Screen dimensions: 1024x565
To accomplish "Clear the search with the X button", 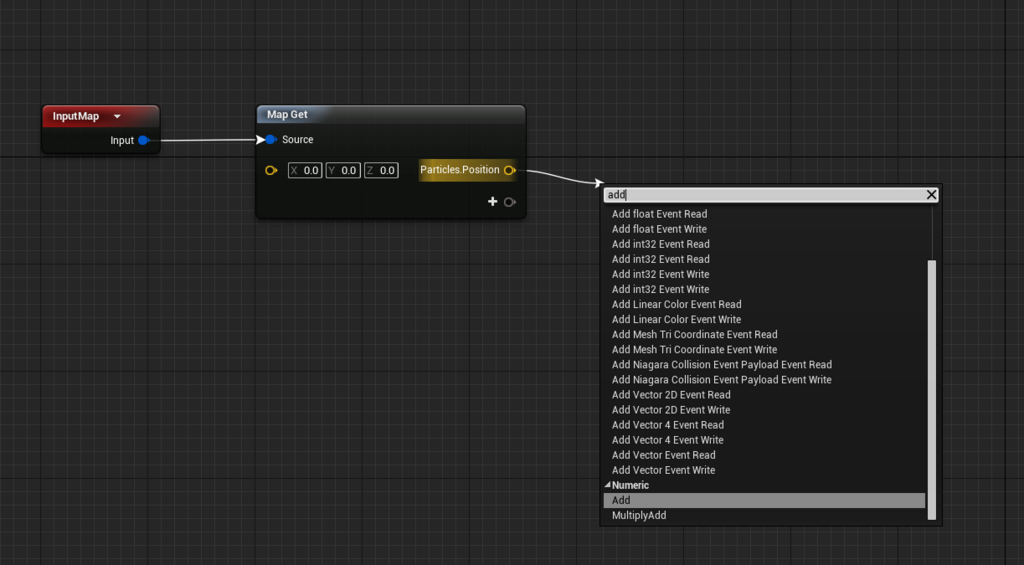I will click(931, 195).
